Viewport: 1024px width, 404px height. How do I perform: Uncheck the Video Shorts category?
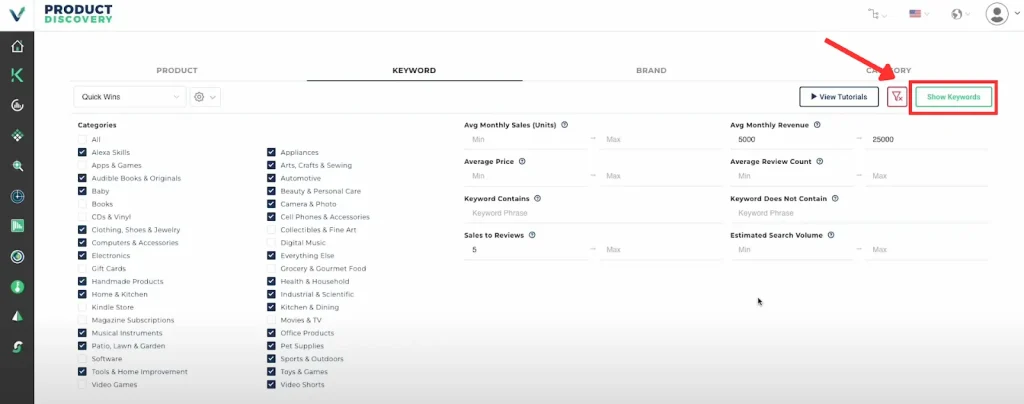pos(271,384)
